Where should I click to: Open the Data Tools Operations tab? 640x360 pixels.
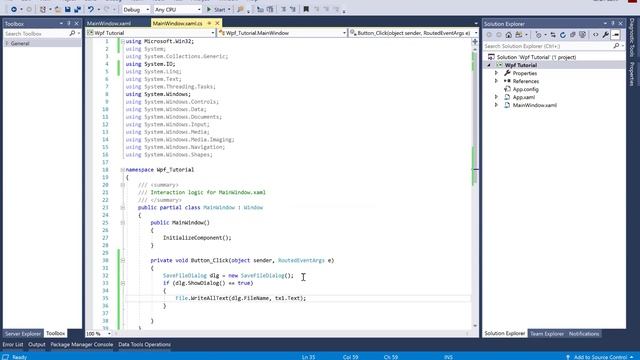144,344
